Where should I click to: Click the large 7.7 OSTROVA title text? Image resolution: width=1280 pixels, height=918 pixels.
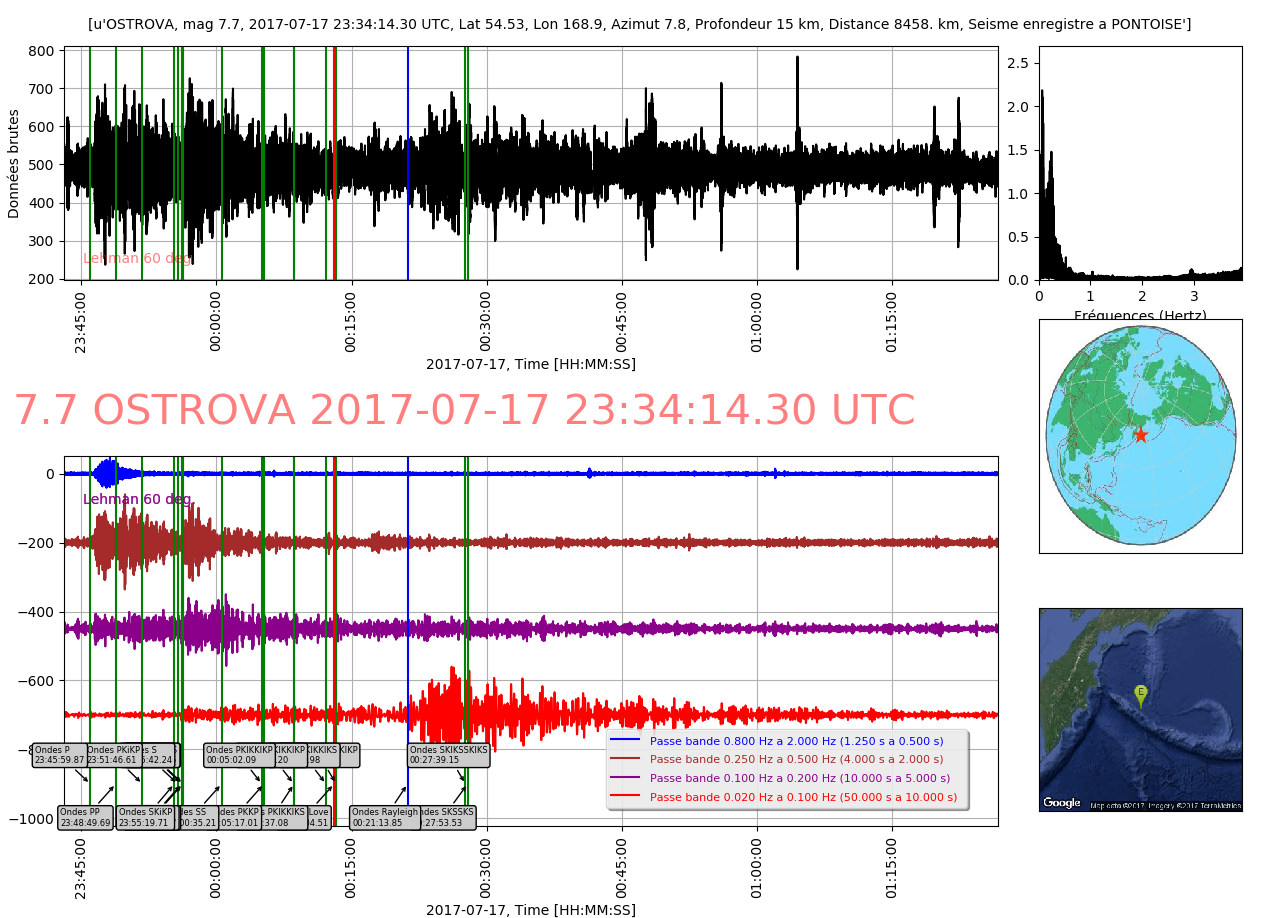[463, 411]
